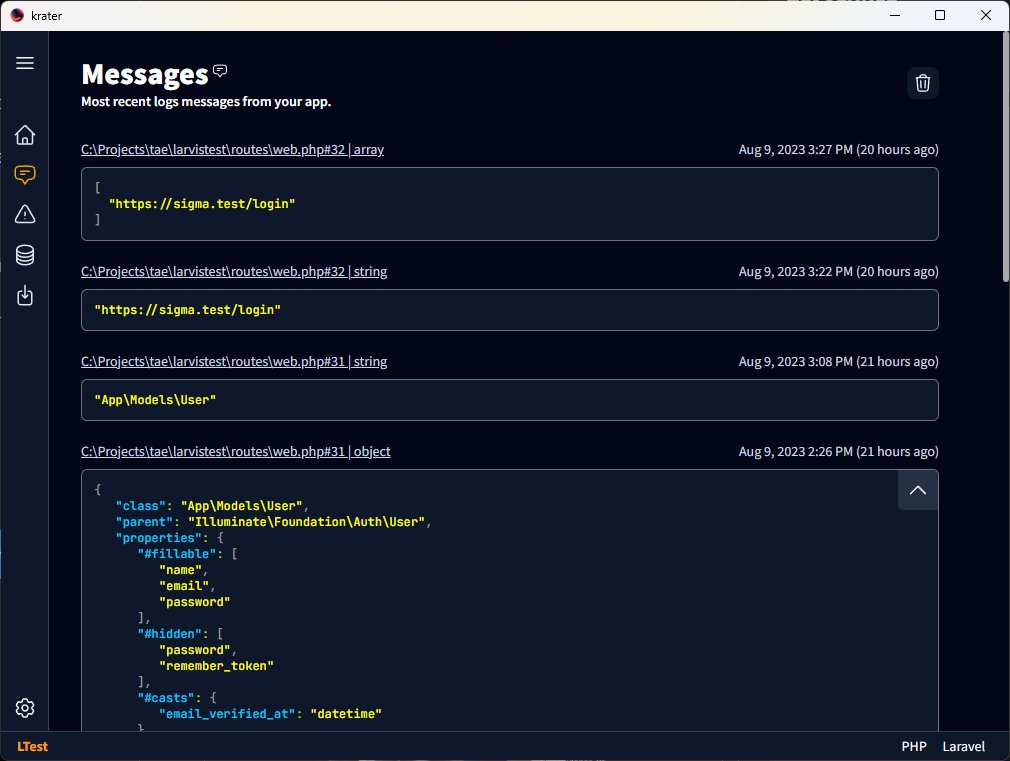Click the web.php#32 string log link
This screenshot has width=1010, height=761.
pyautogui.click(x=233, y=271)
